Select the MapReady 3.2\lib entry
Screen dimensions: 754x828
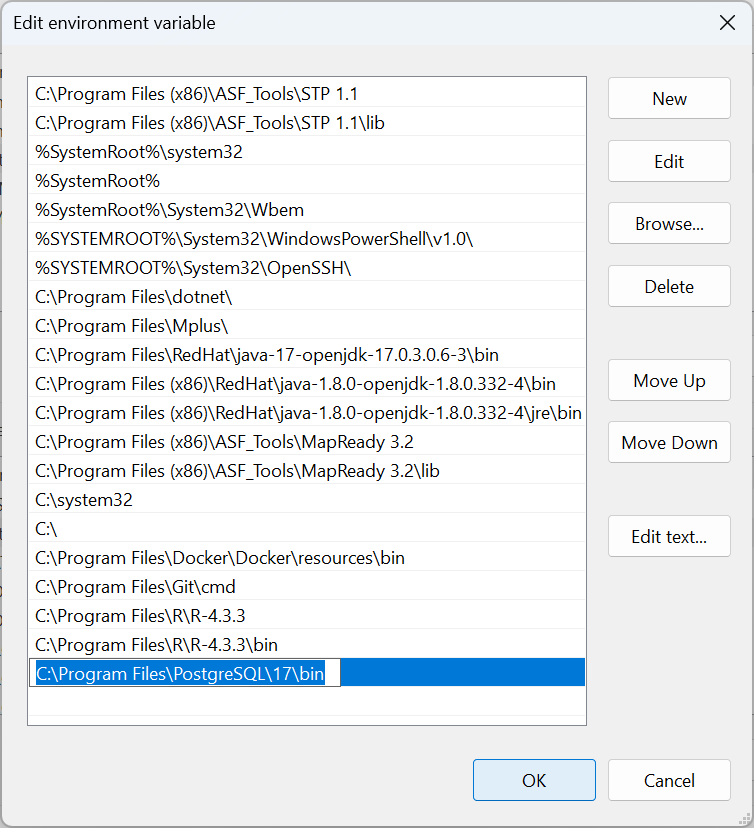click(237, 471)
